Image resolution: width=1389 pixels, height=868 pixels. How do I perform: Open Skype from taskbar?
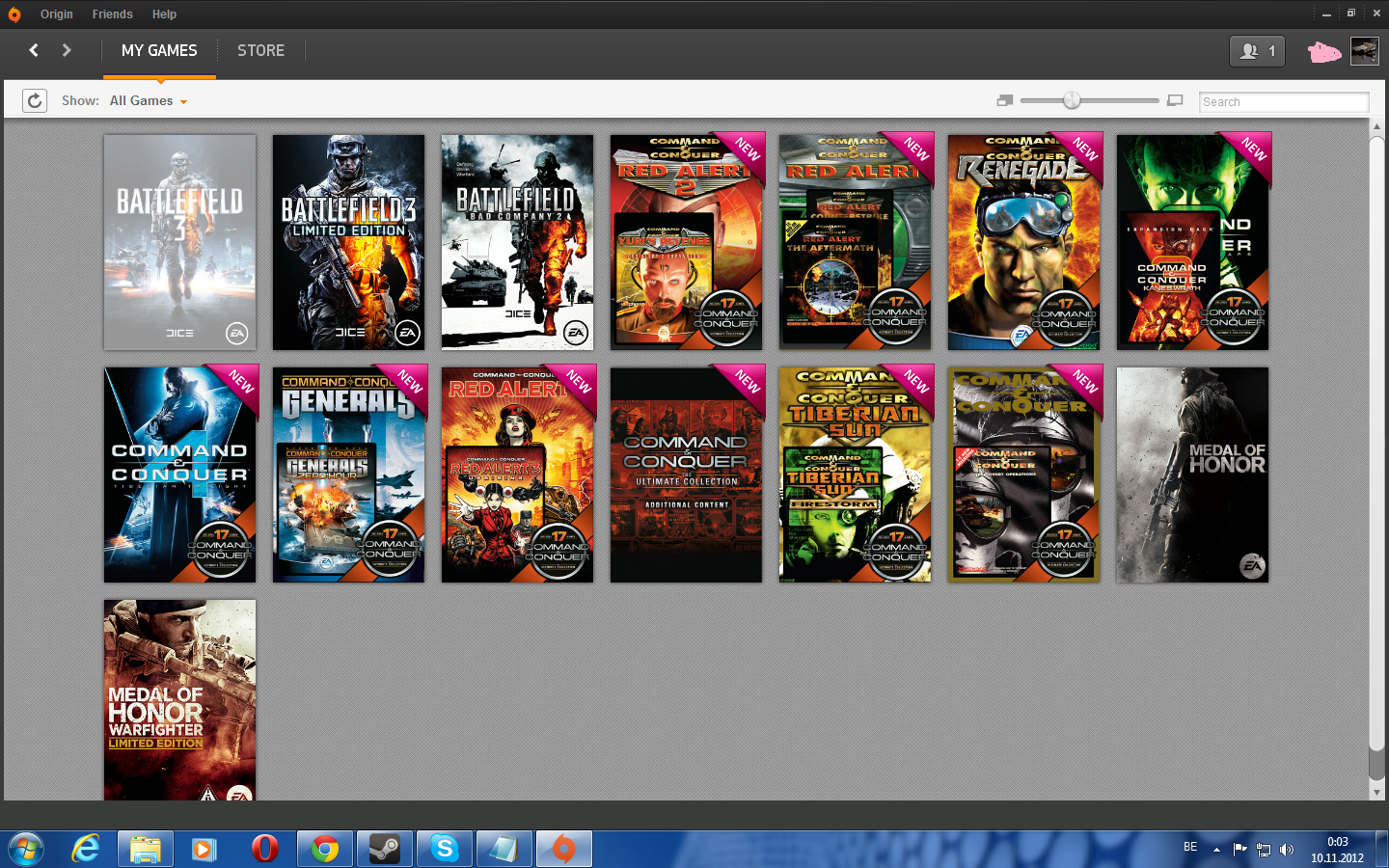(x=445, y=850)
